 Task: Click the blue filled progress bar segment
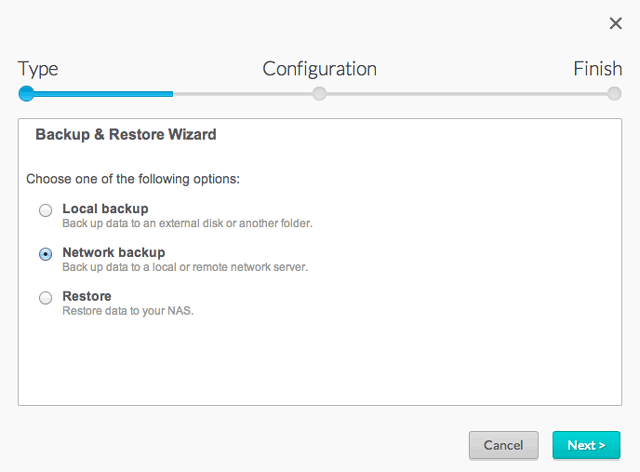(100, 93)
